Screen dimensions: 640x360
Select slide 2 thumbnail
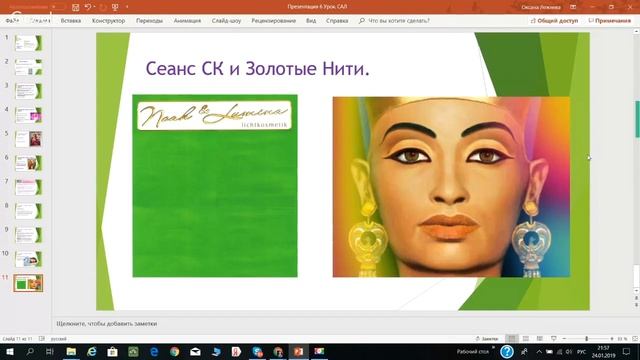28,67
